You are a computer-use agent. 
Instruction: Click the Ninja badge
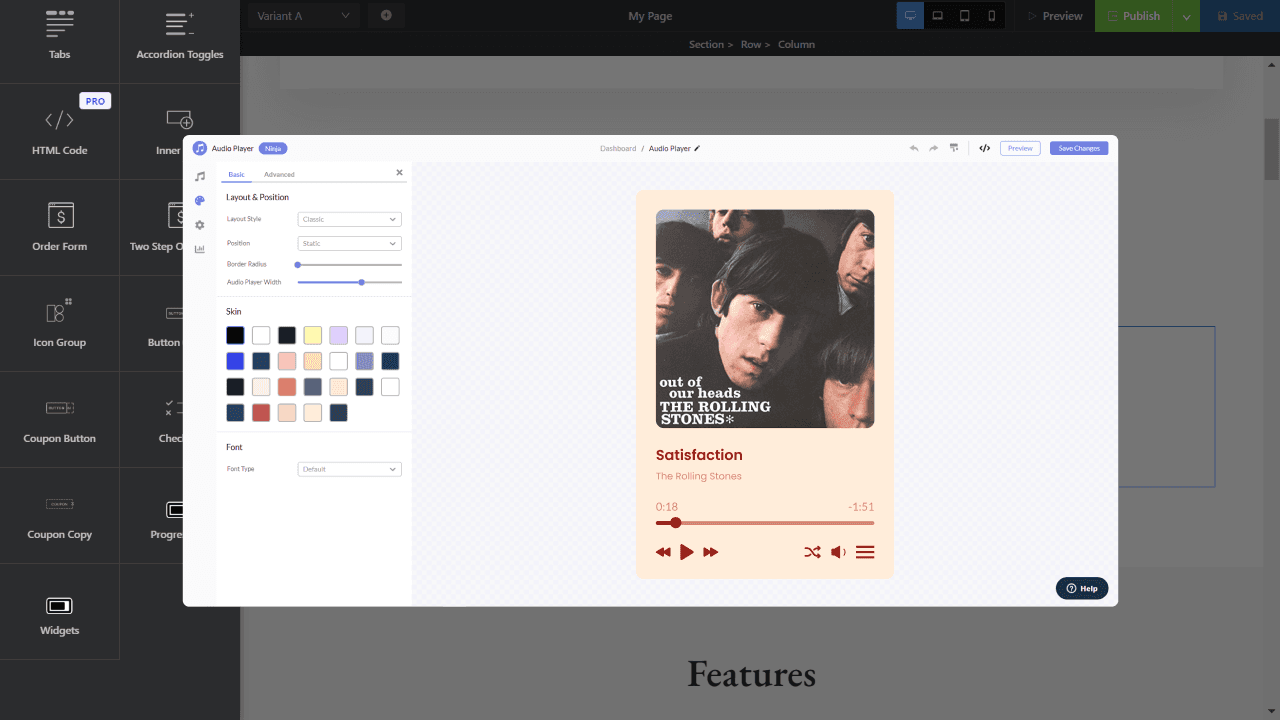tap(273, 148)
